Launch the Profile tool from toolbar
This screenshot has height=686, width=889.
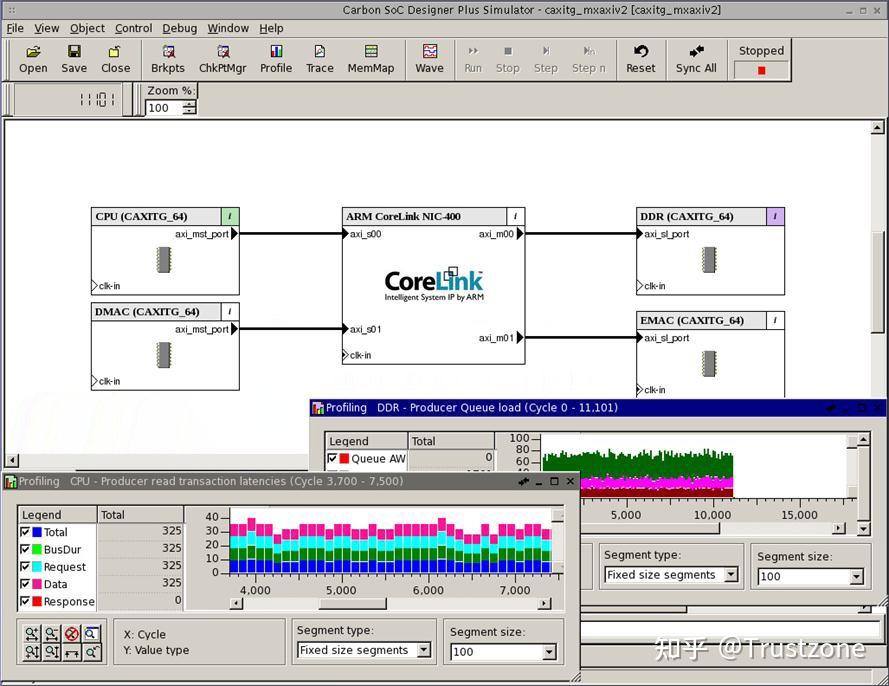pos(276,59)
